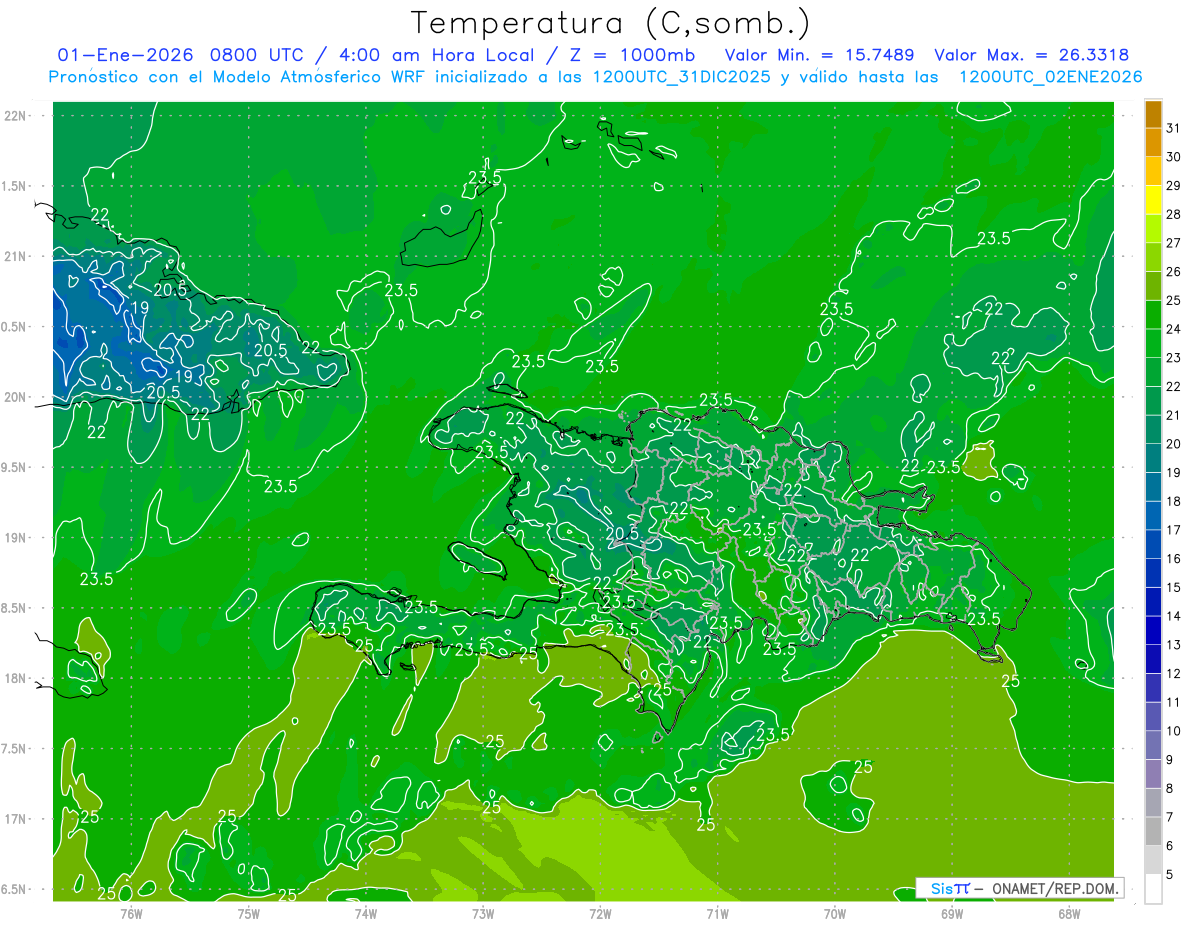The height and width of the screenshot is (927, 1200).
Task: Click the legend swatch between 28 and 29
Action: [1153, 200]
